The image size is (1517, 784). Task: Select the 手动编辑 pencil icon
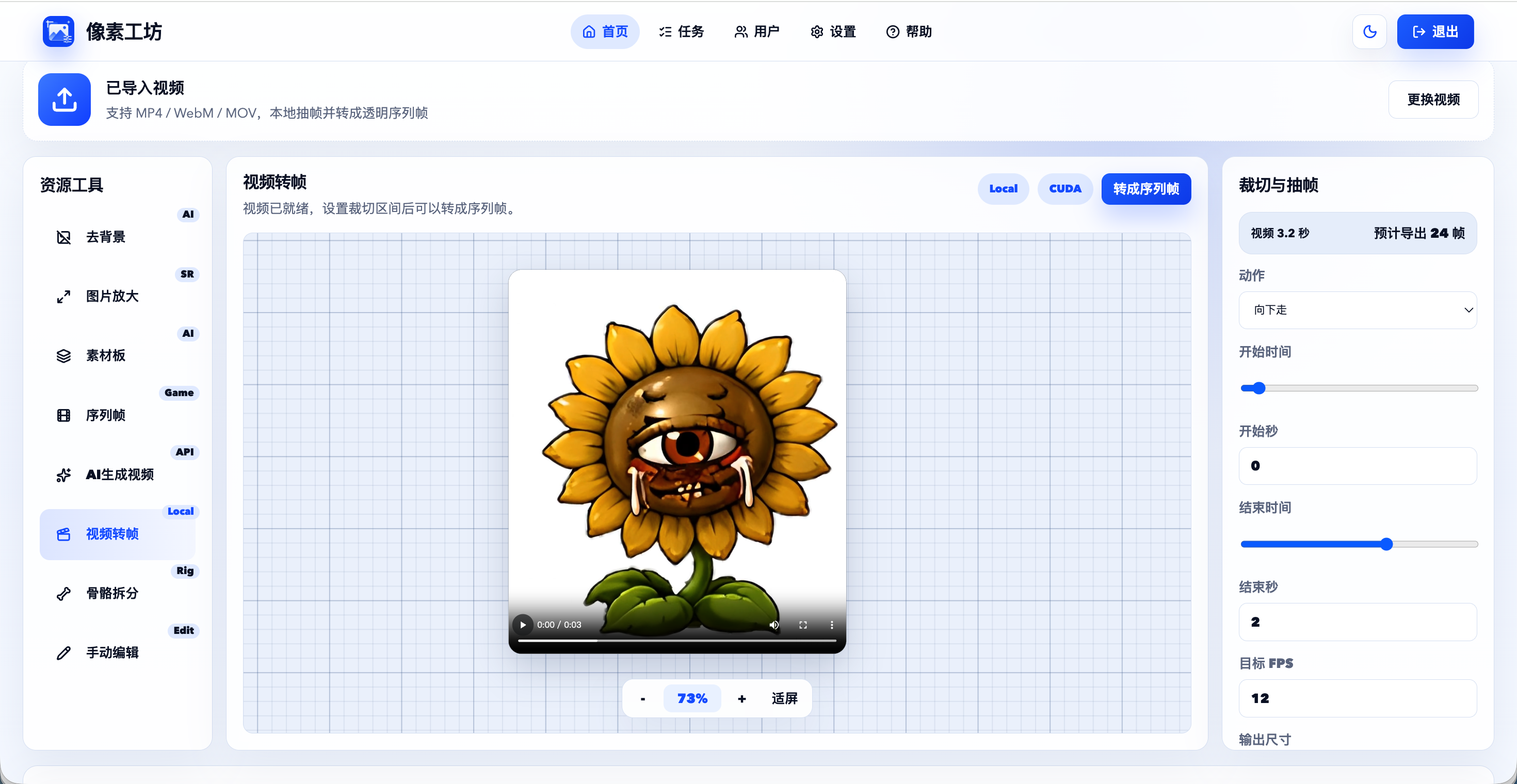[63, 654]
